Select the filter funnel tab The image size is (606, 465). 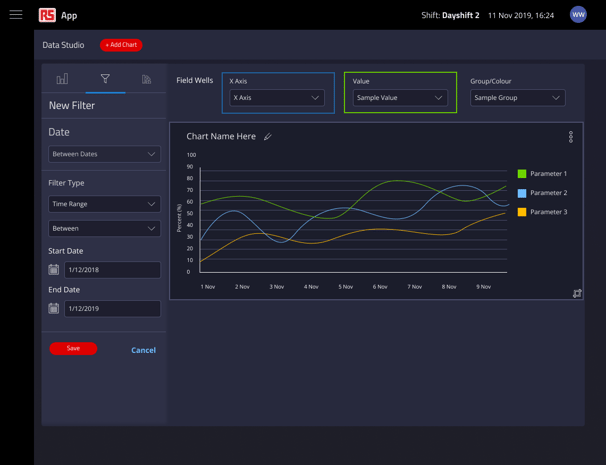105,79
